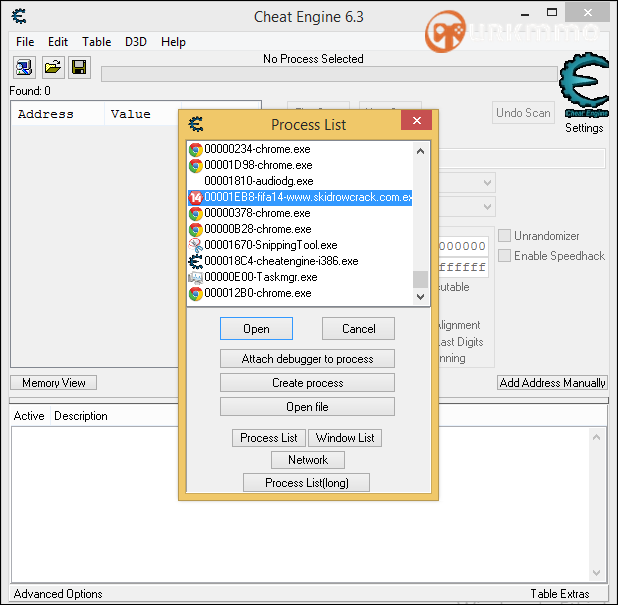This screenshot has height=605, width=618.
Task: Select 00000E00-Taskmgr.exe entry
Action: click(x=300, y=277)
